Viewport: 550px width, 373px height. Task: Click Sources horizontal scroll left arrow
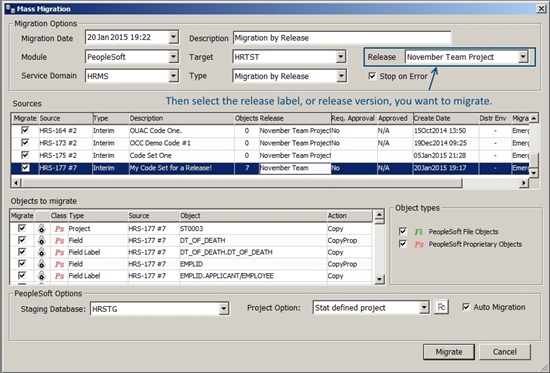tap(16, 182)
